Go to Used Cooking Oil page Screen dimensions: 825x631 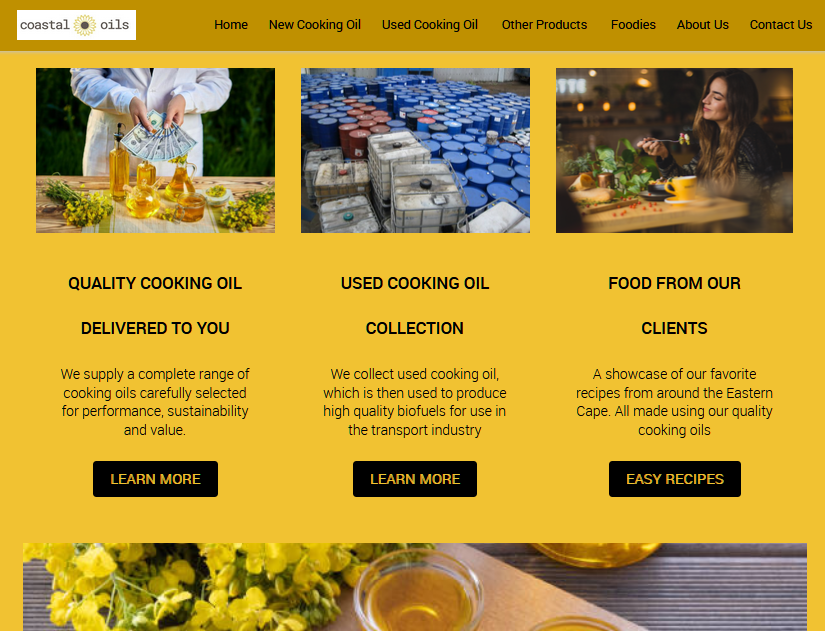[x=430, y=25]
